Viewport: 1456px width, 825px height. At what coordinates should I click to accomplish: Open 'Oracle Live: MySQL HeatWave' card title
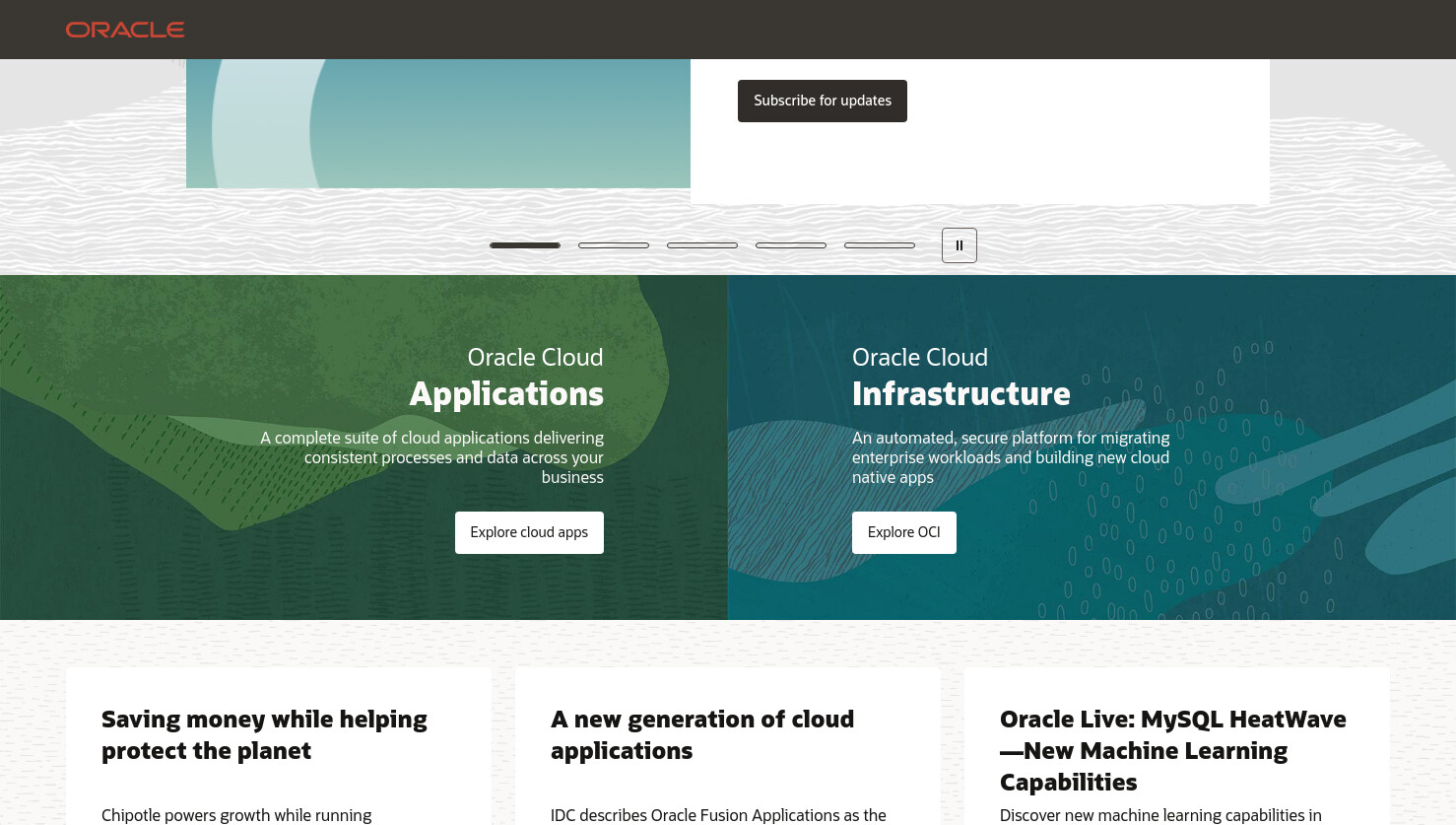pos(1173,751)
